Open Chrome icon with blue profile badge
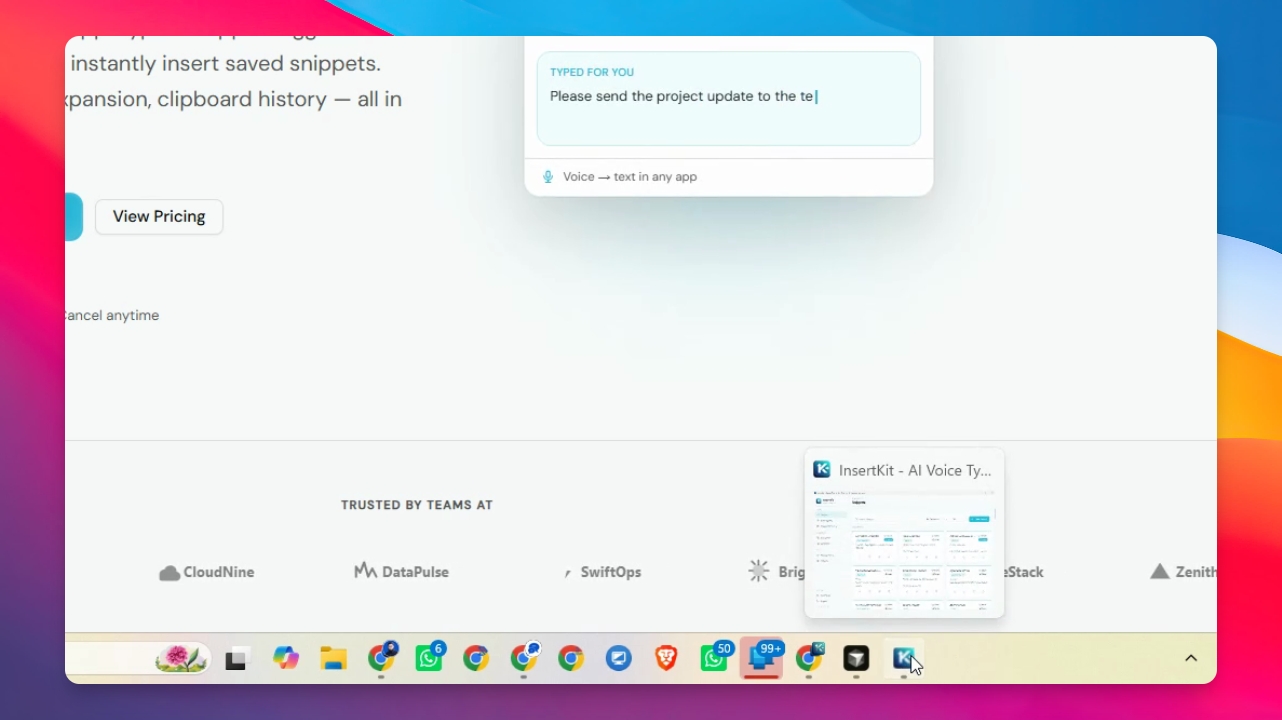 point(524,658)
